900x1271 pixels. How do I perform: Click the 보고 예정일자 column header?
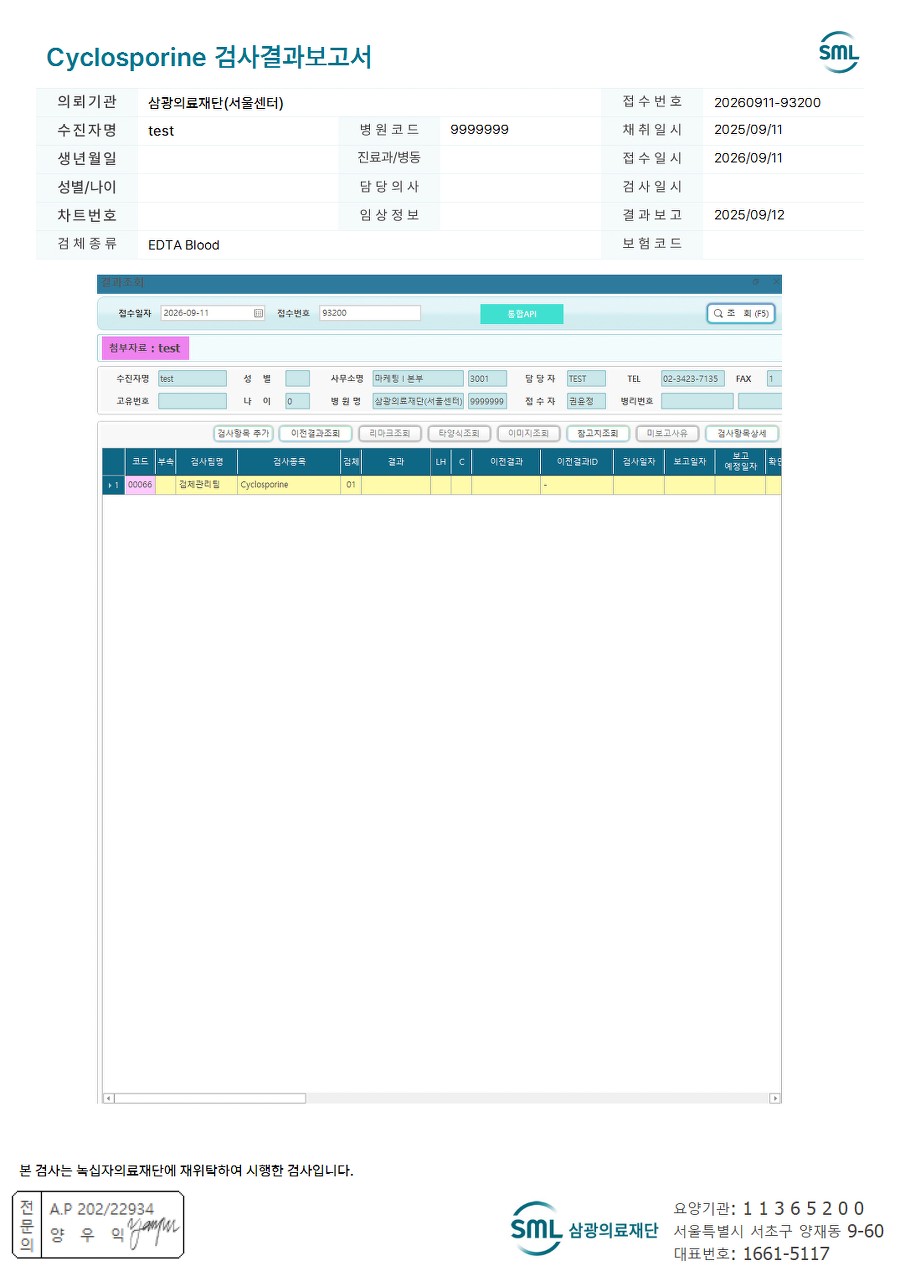point(740,462)
